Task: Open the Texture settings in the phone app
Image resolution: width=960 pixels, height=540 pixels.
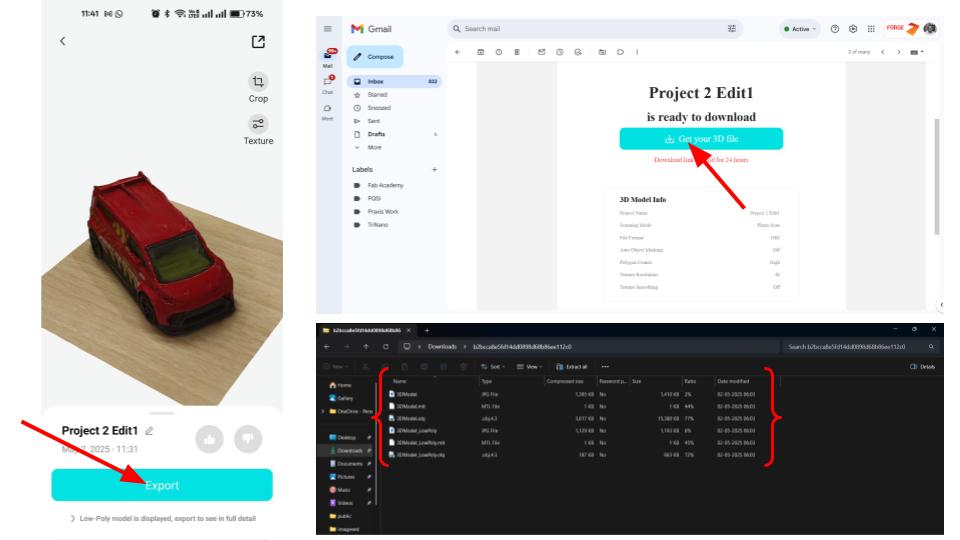Action: coord(258,130)
